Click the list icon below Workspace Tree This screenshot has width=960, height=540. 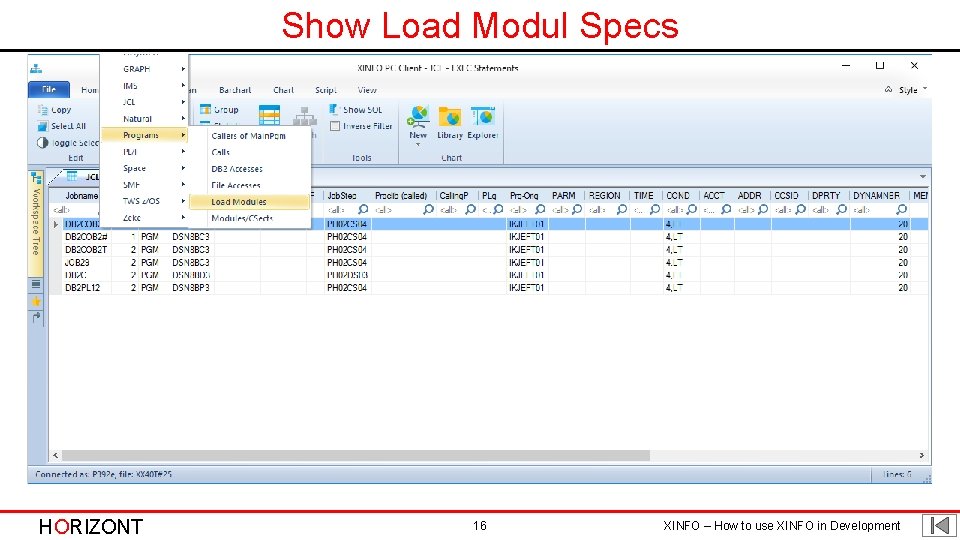[x=36, y=284]
